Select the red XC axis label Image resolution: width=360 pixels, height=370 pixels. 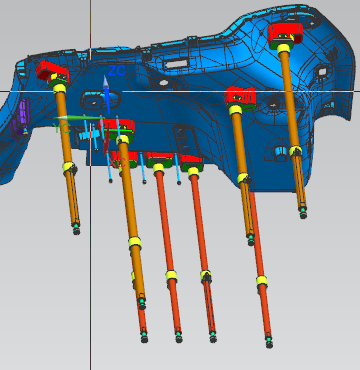[117, 163]
